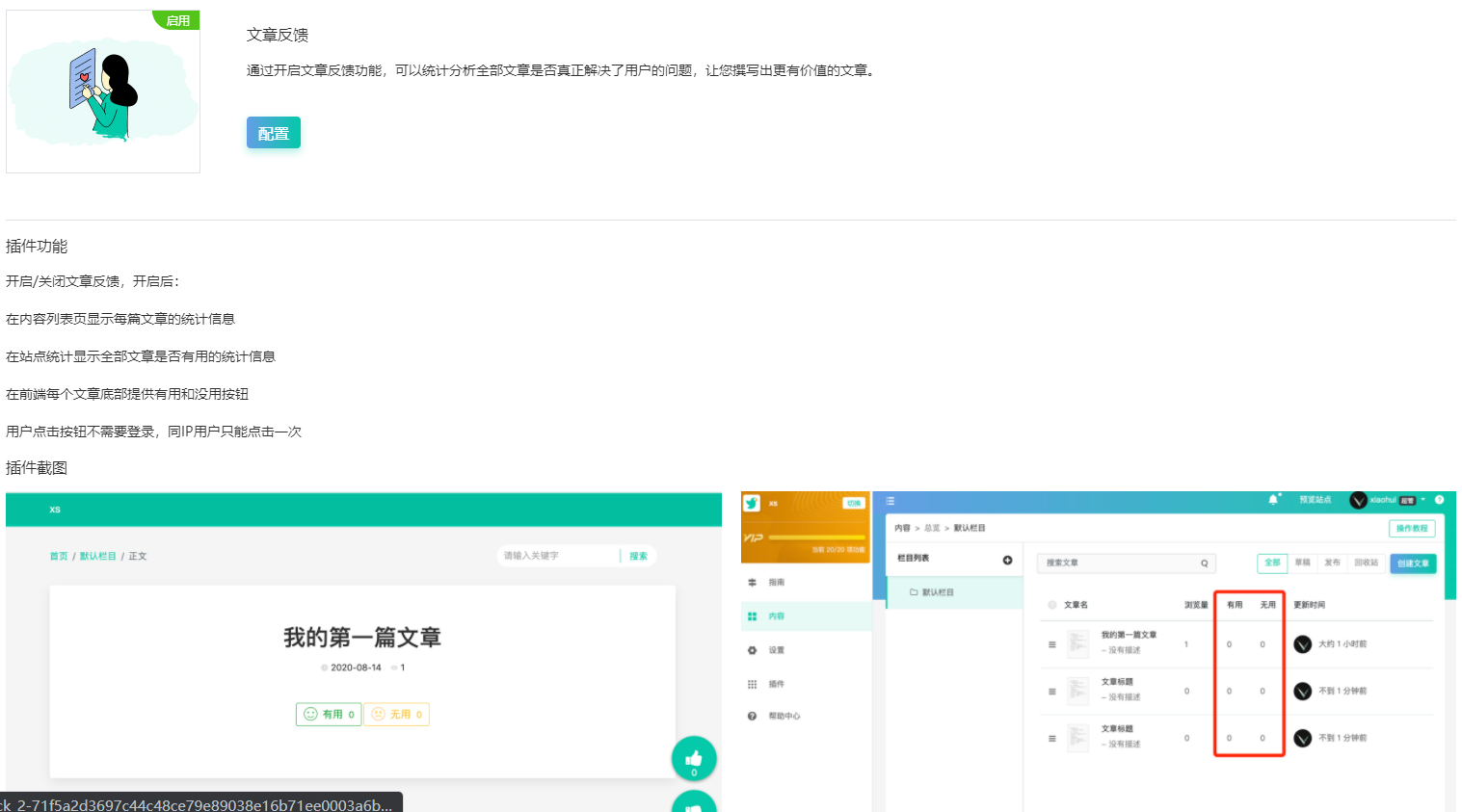Switch to the 回收站 filter tab
Image resolution: width=1462 pixels, height=812 pixels.
pyautogui.click(x=1366, y=563)
